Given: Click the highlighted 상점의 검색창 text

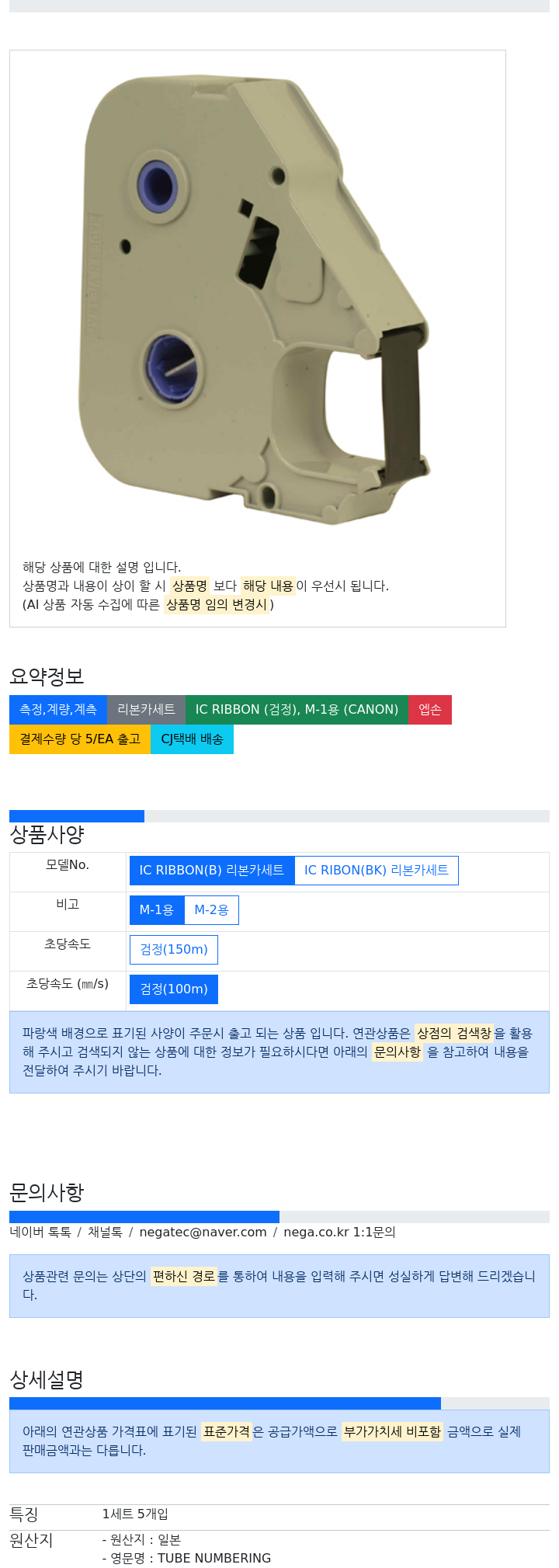Looking at the screenshot, I should pyautogui.click(x=453, y=1034).
